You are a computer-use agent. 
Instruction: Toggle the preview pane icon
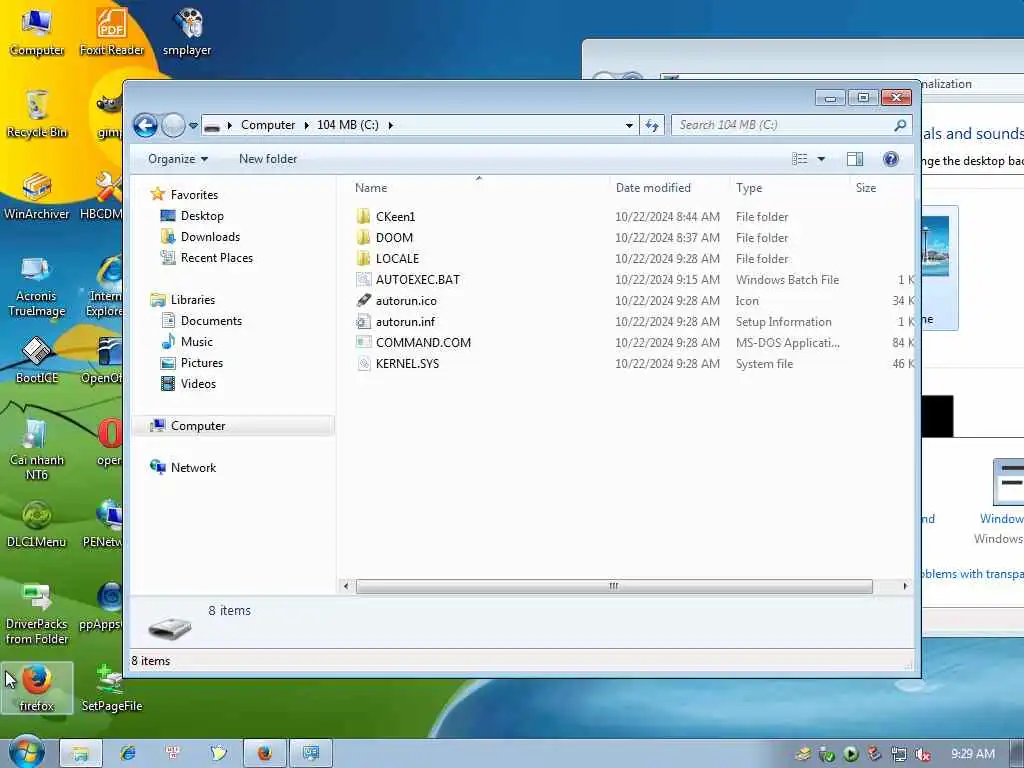(855, 159)
